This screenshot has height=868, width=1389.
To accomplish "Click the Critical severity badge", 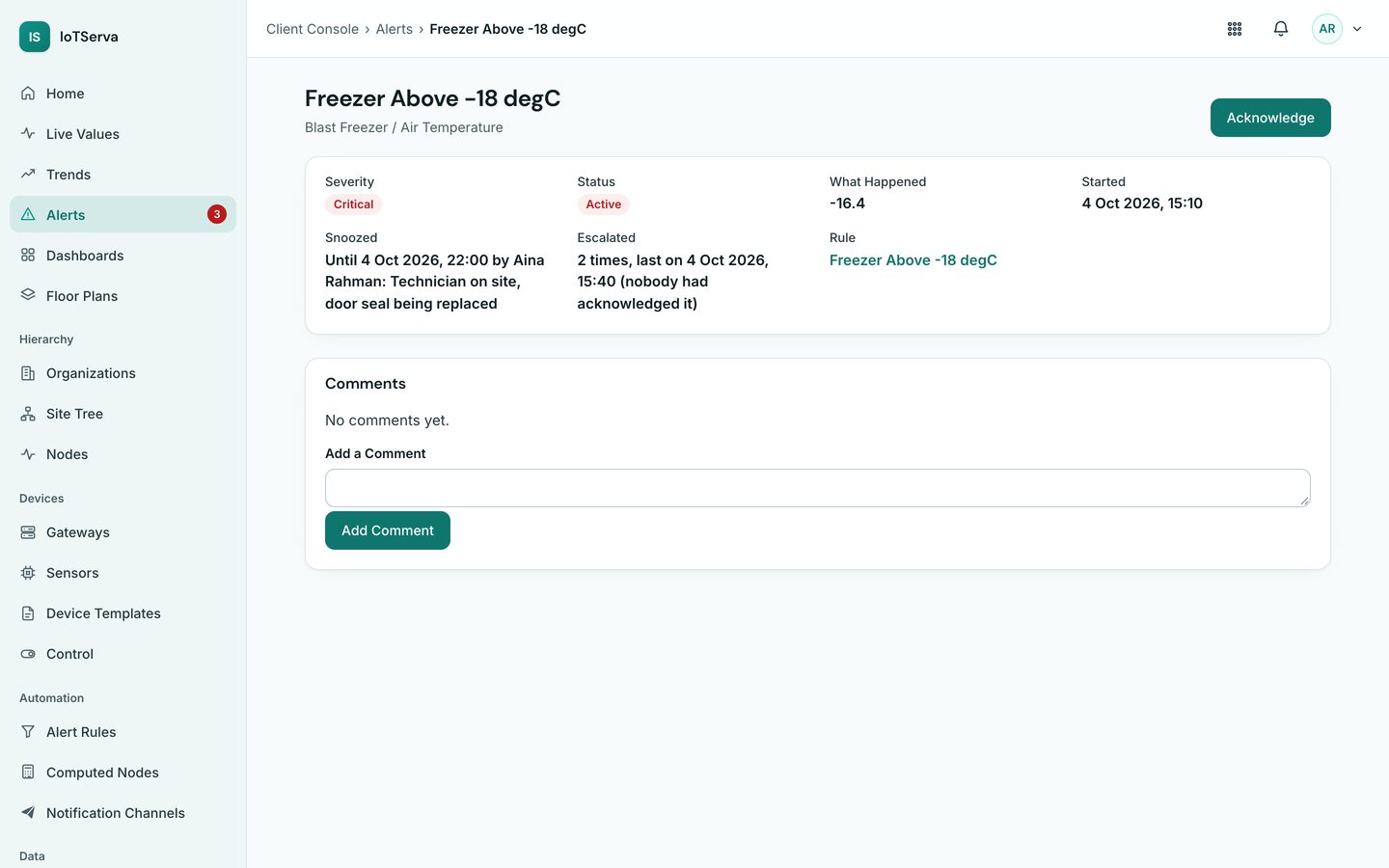I will (x=354, y=204).
